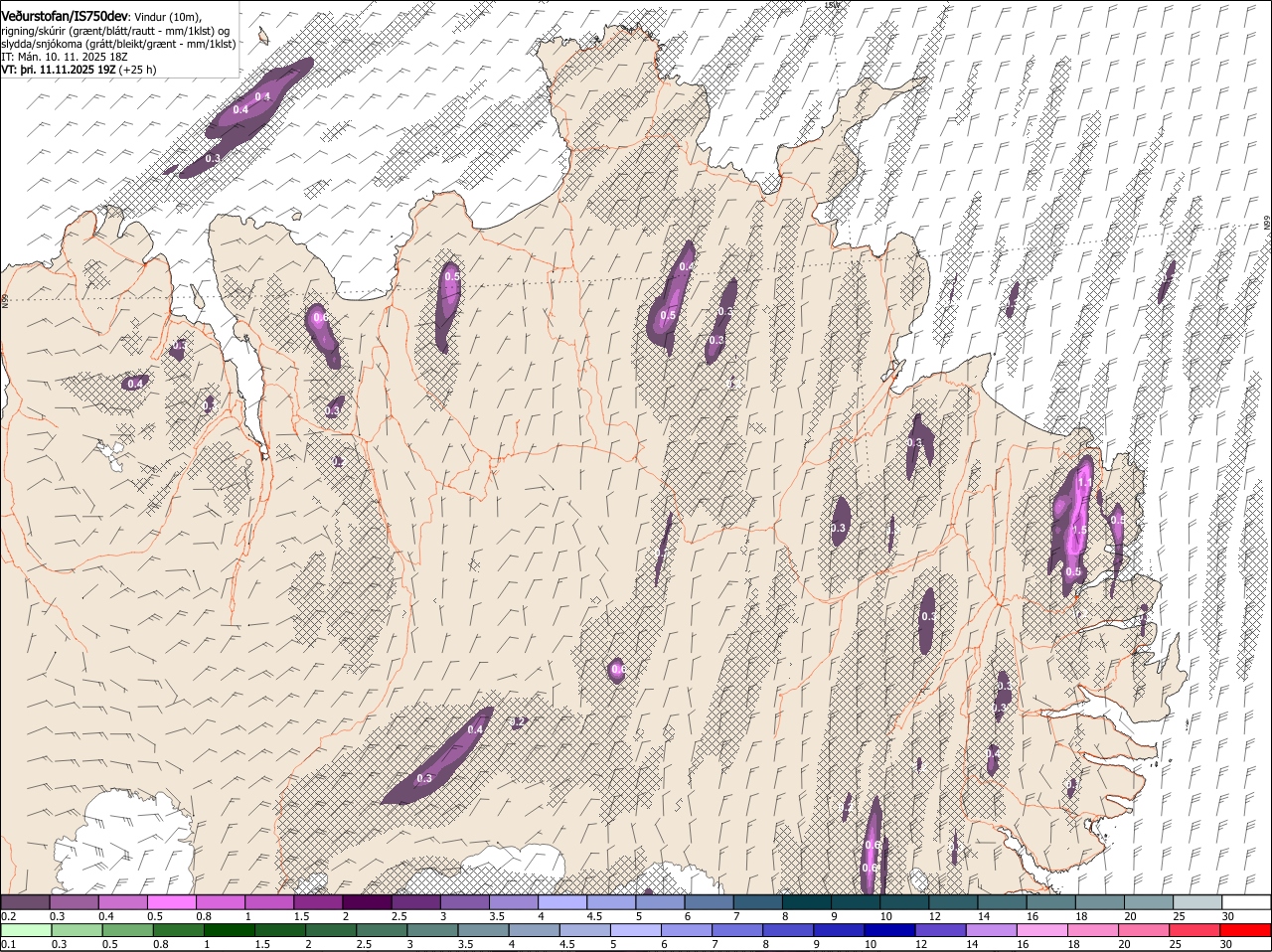Select the 'VT: þri. 11.11.2025 19Z' valid time
1272x952 pixels.
[60, 70]
